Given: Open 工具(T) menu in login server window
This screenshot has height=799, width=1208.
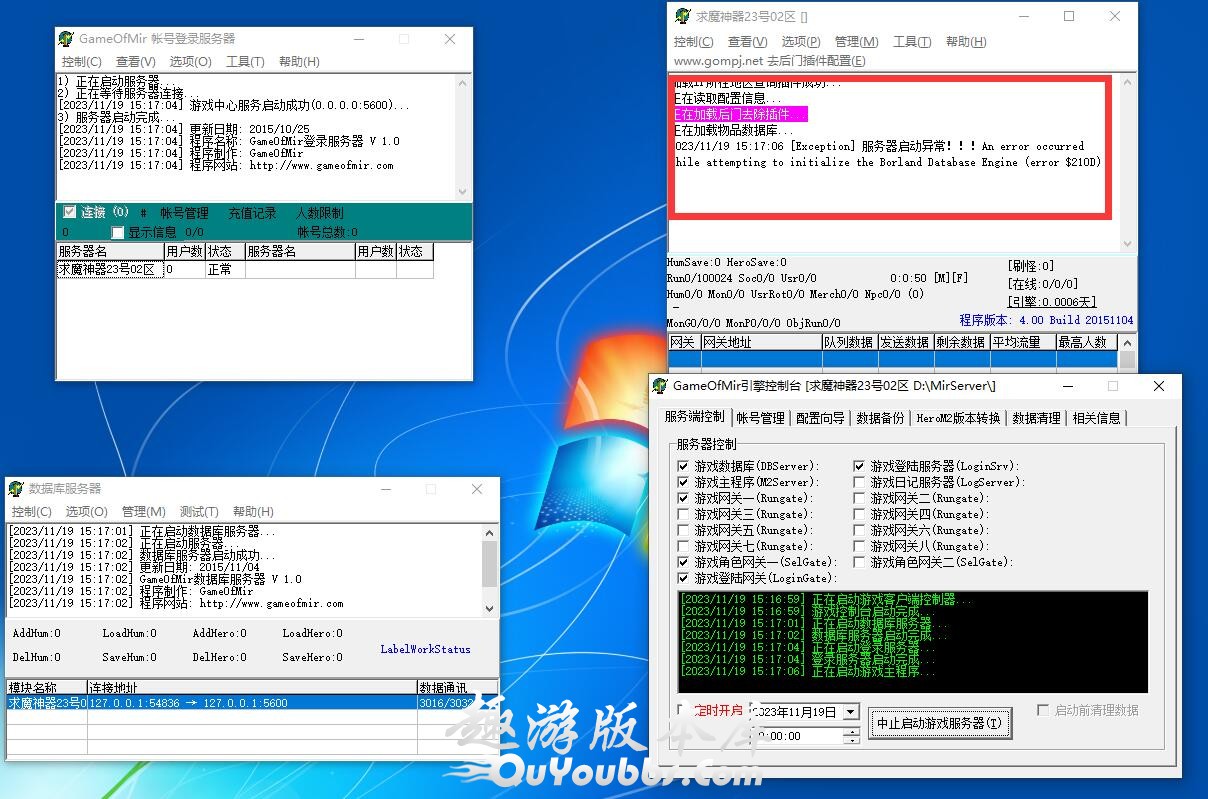Looking at the screenshot, I should tap(245, 62).
